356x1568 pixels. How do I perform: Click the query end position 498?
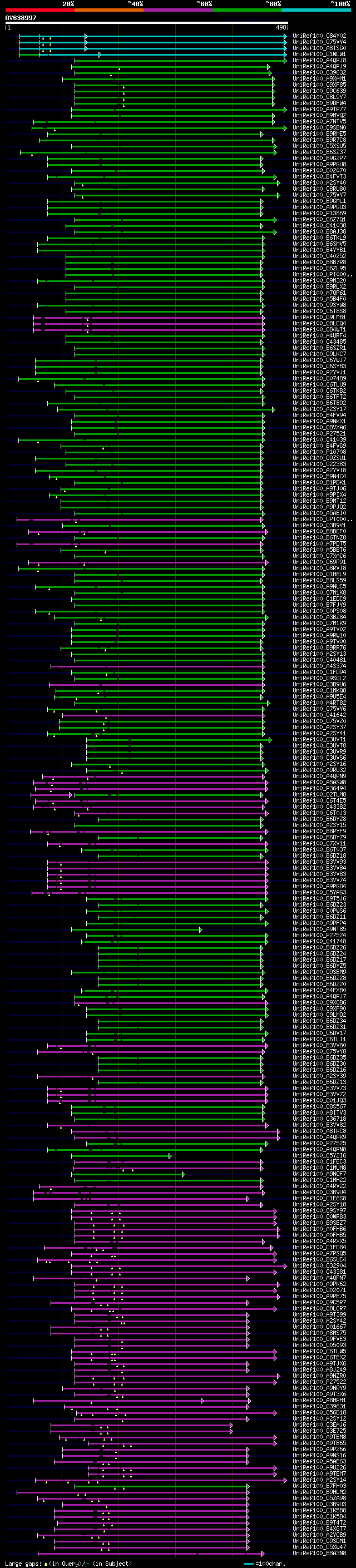[280, 27]
